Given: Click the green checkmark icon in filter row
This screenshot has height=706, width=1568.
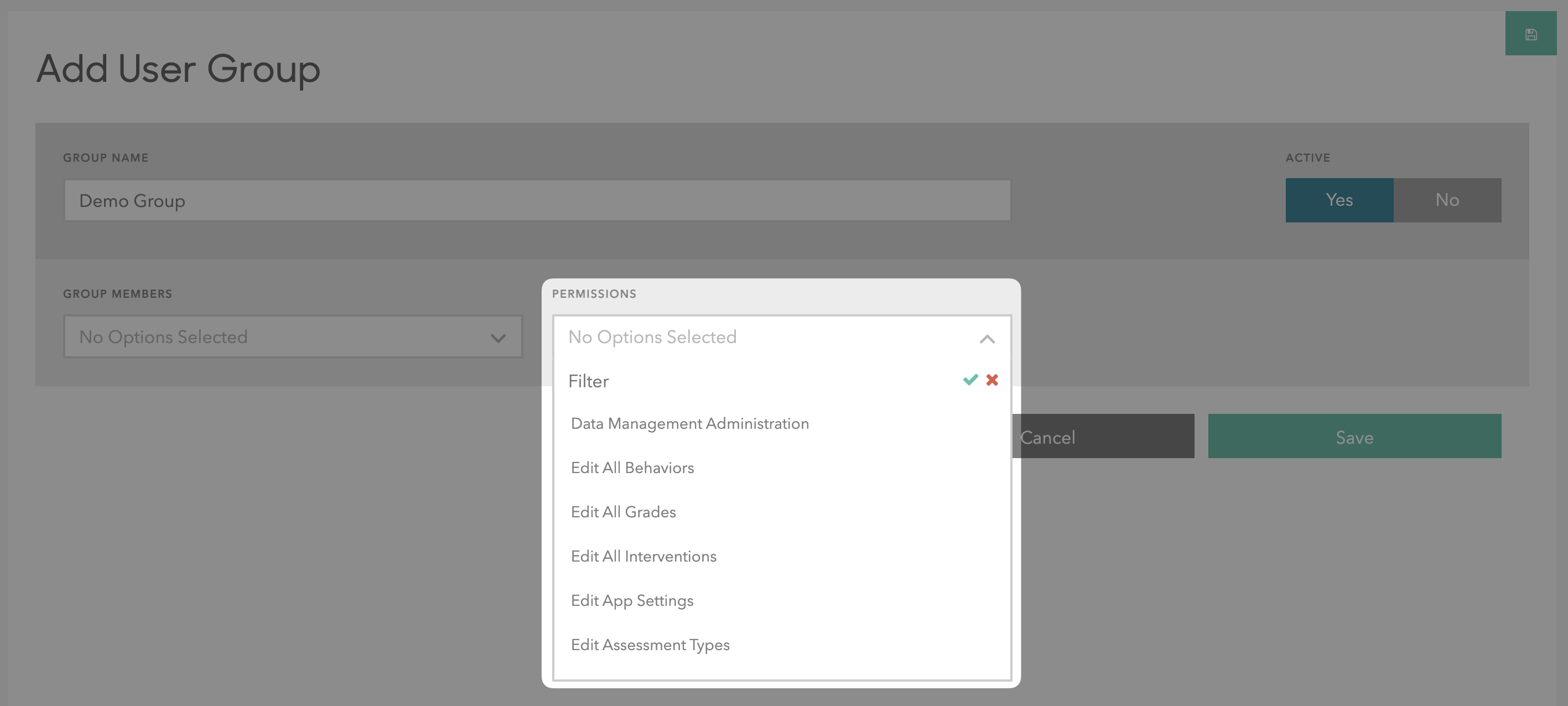Looking at the screenshot, I should (x=968, y=380).
